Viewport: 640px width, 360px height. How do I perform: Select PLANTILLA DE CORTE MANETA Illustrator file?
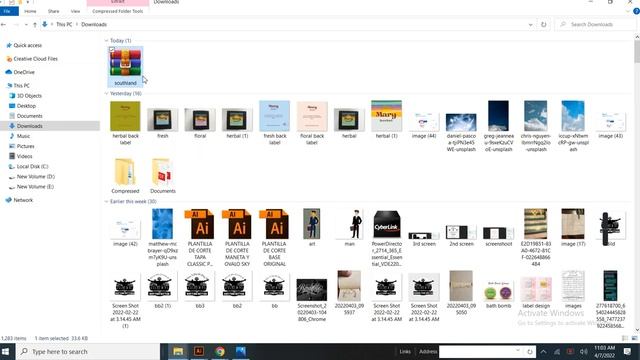coord(237,224)
